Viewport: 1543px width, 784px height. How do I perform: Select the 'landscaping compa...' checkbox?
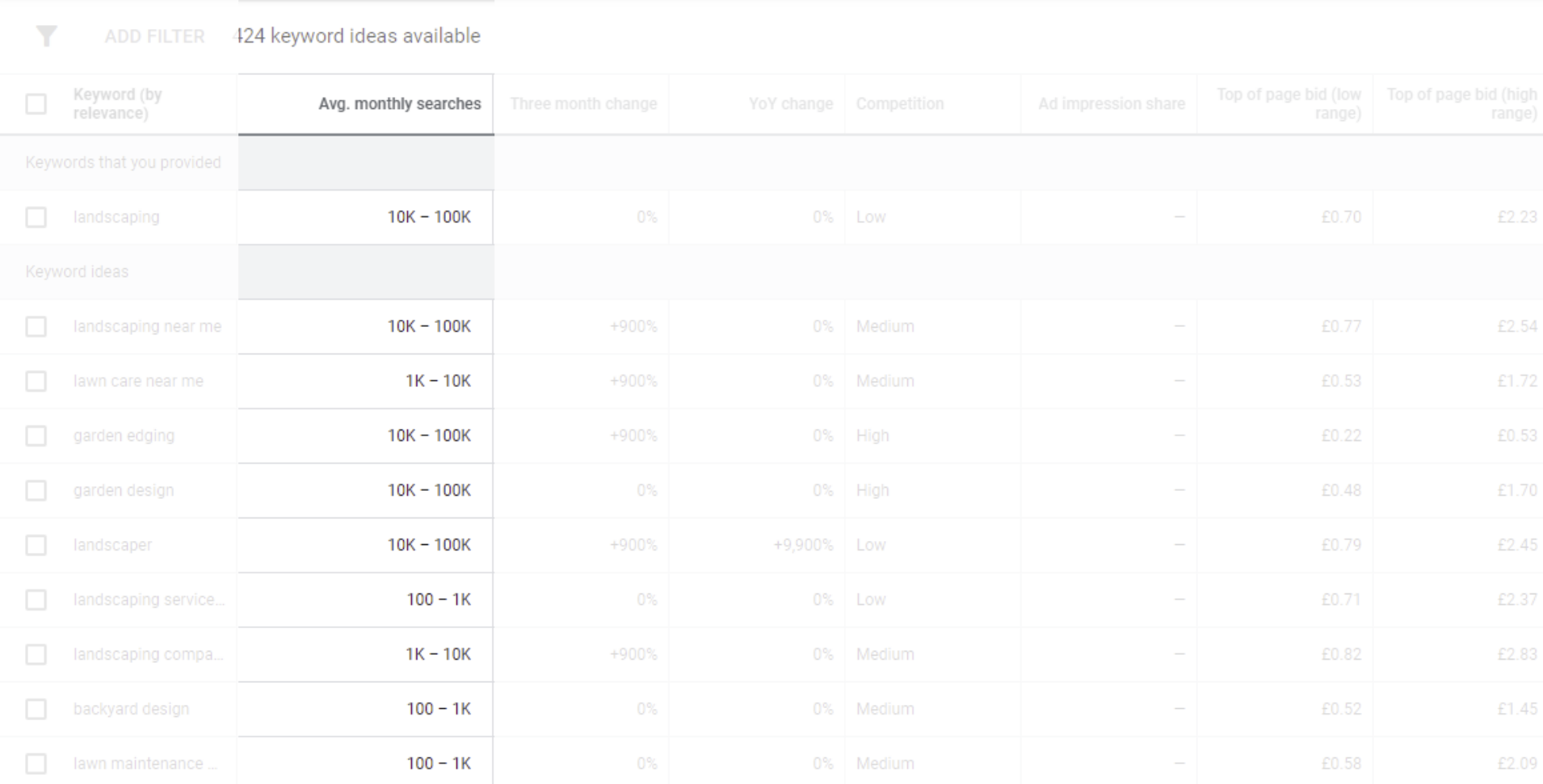pos(36,654)
